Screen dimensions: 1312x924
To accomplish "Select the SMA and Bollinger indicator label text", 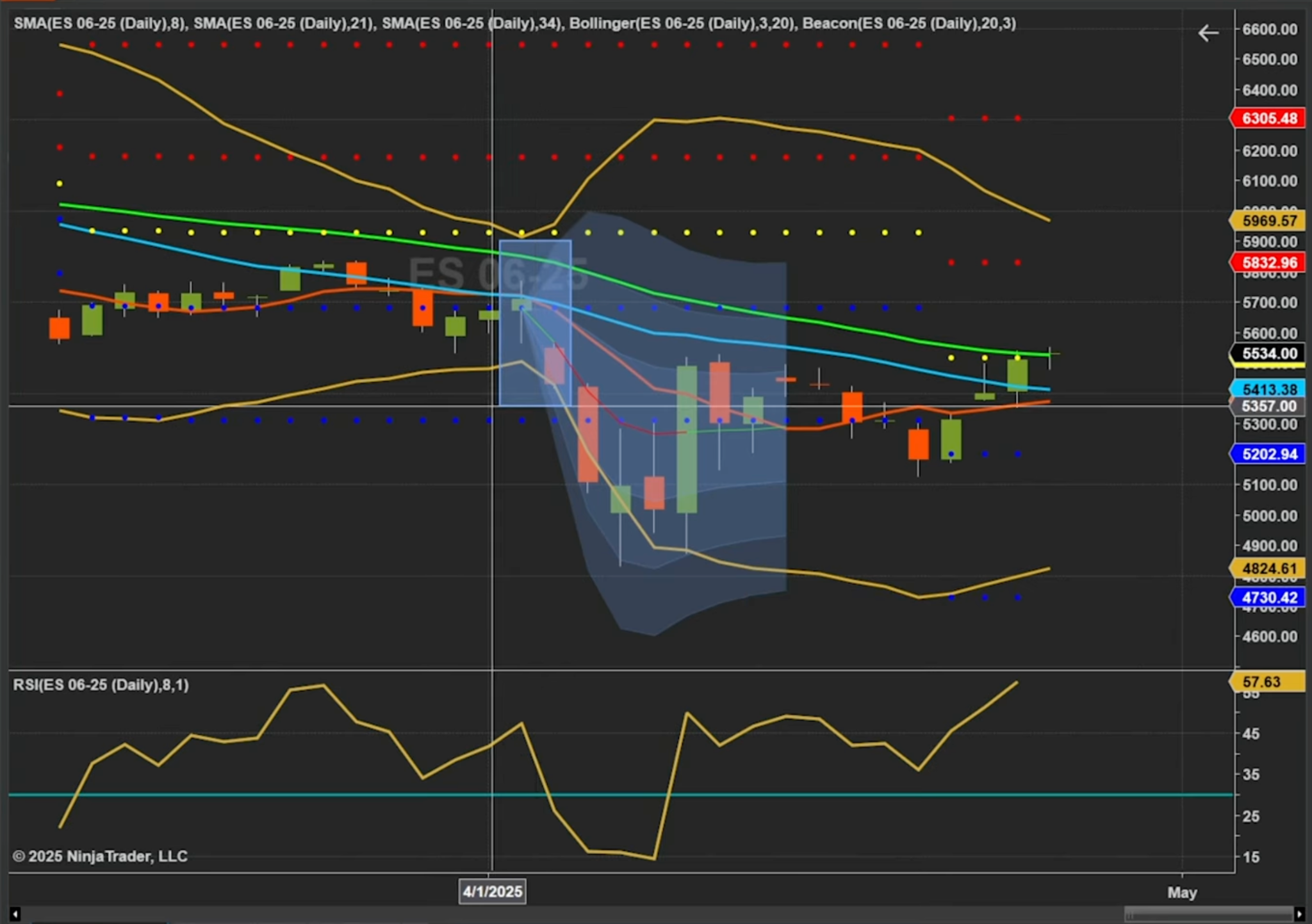I will pyautogui.click(x=514, y=24).
